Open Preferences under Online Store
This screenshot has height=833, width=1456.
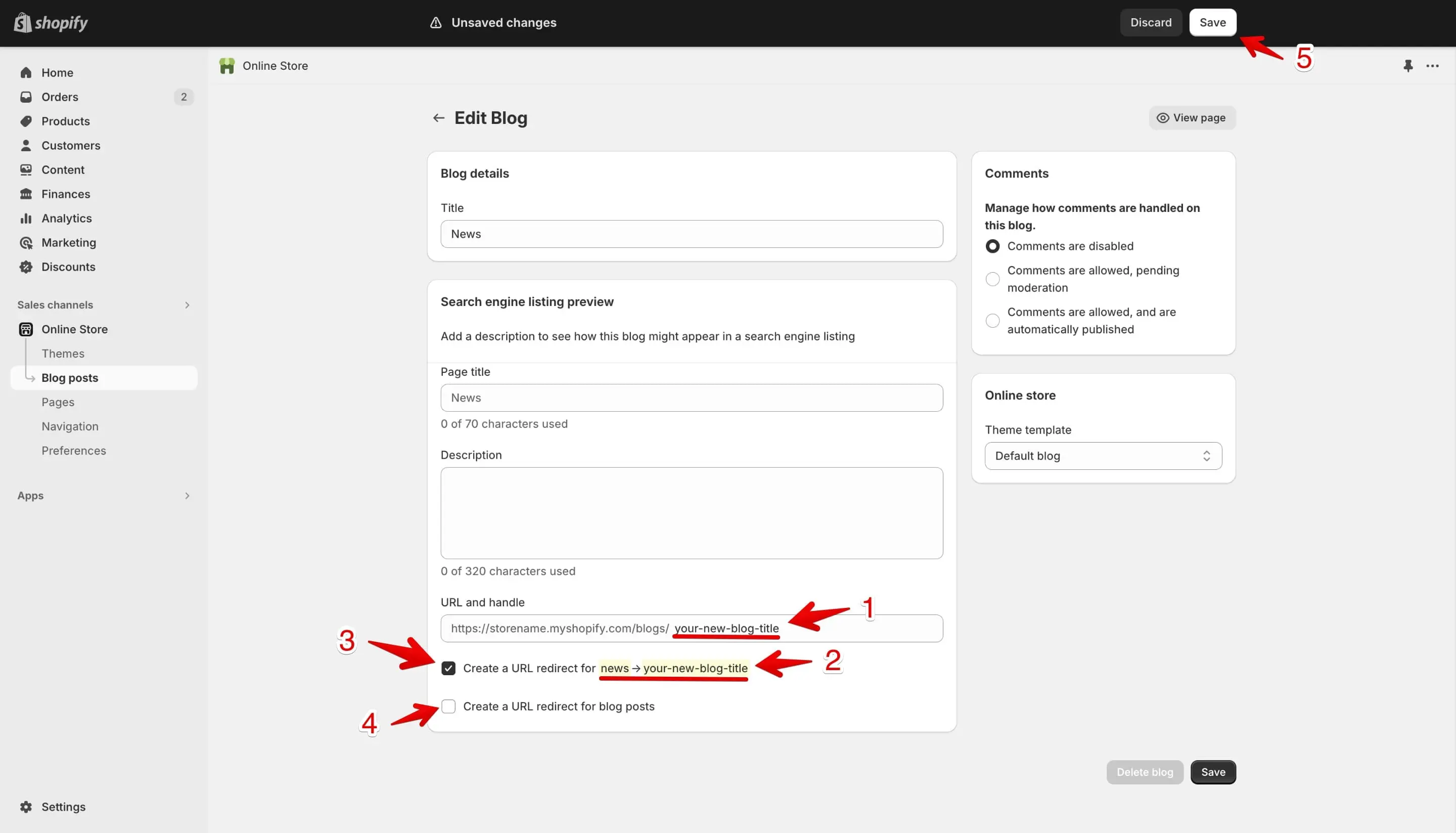(74, 451)
